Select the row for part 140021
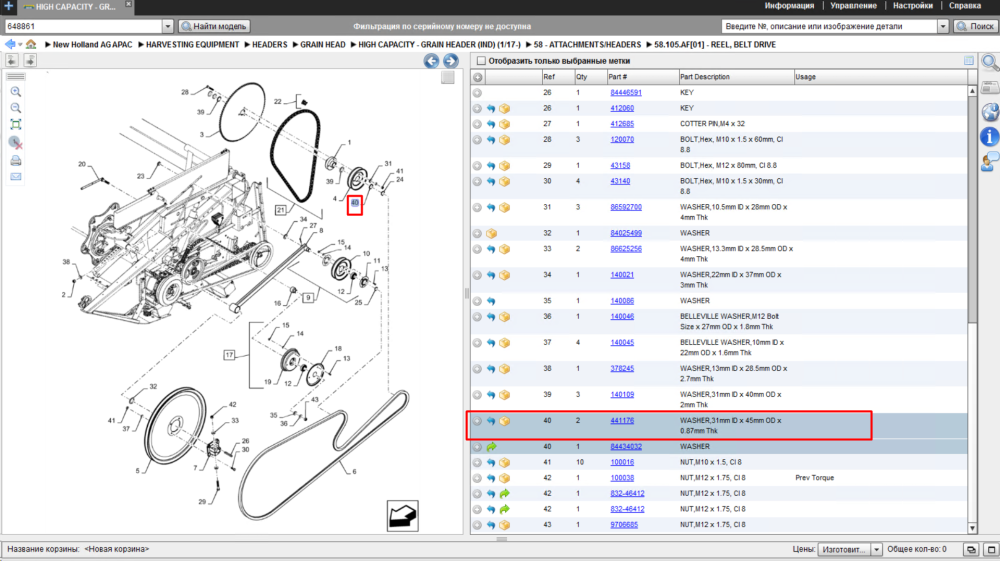1000x561 pixels. tap(719, 280)
